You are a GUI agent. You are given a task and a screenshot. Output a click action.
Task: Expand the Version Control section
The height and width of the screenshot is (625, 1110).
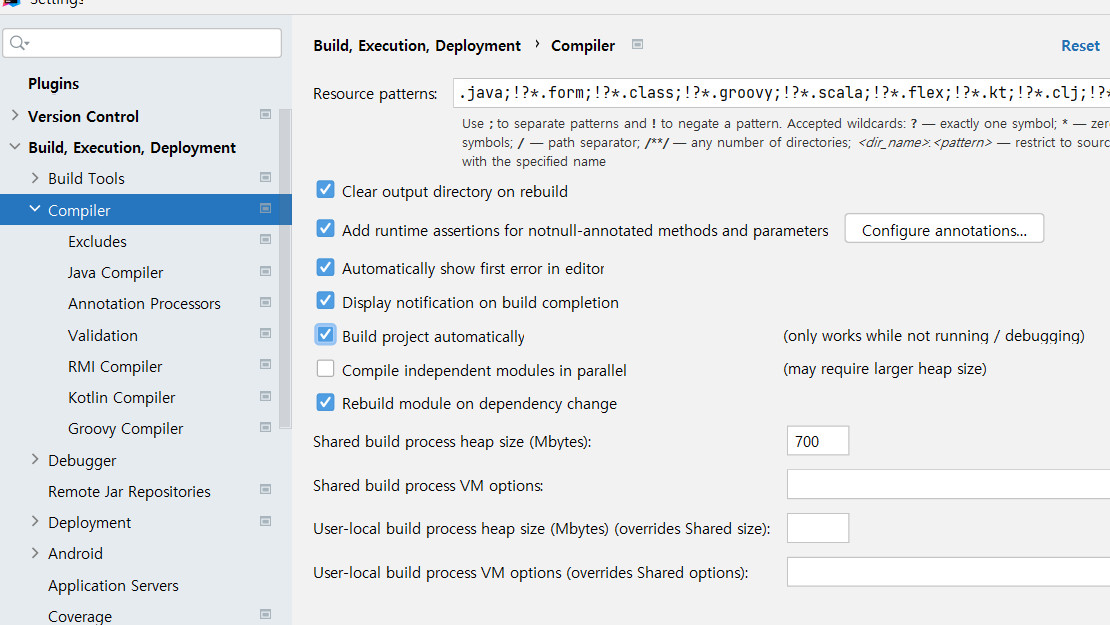coord(14,115)
